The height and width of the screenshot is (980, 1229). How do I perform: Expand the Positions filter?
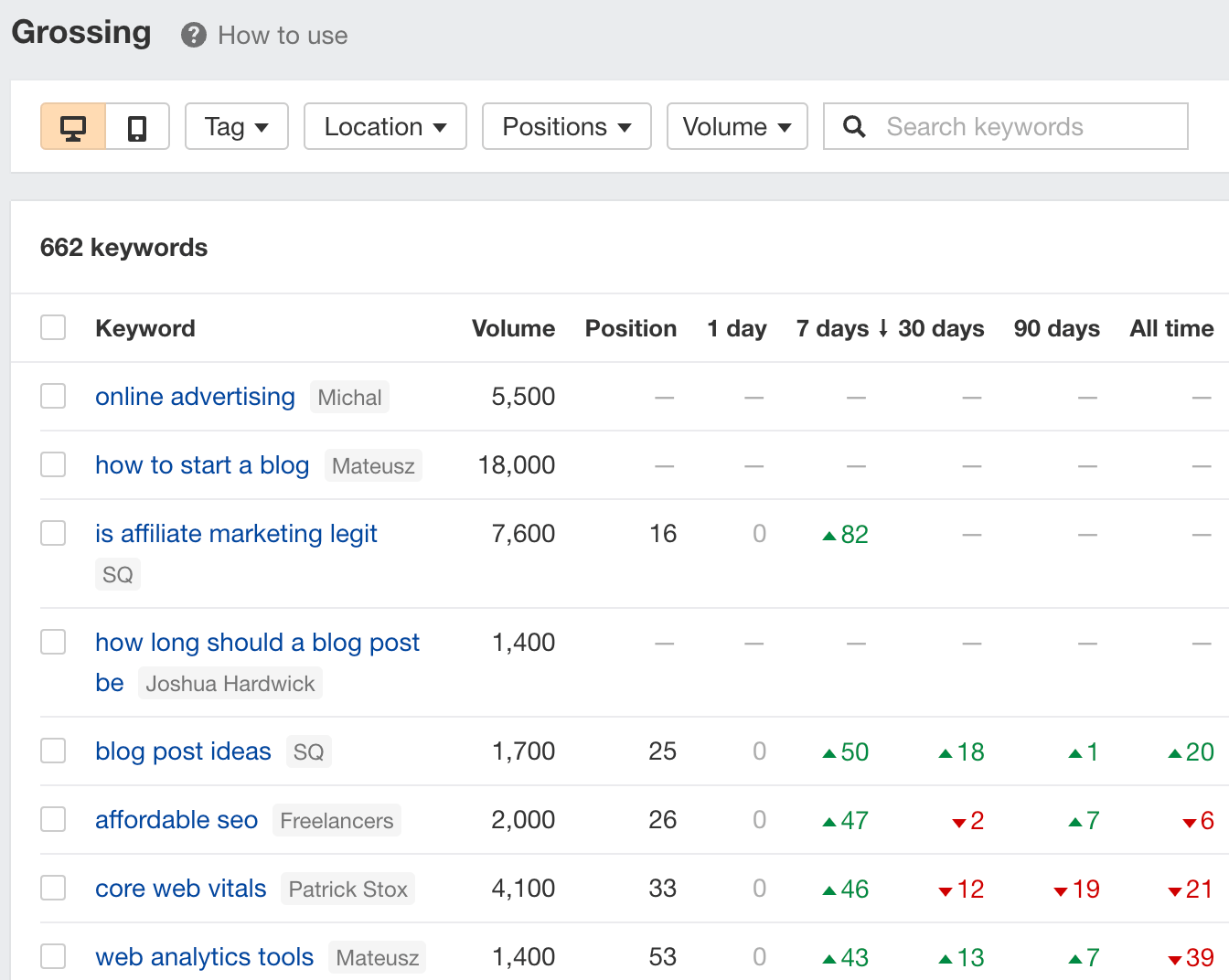(x=566, y=126)
